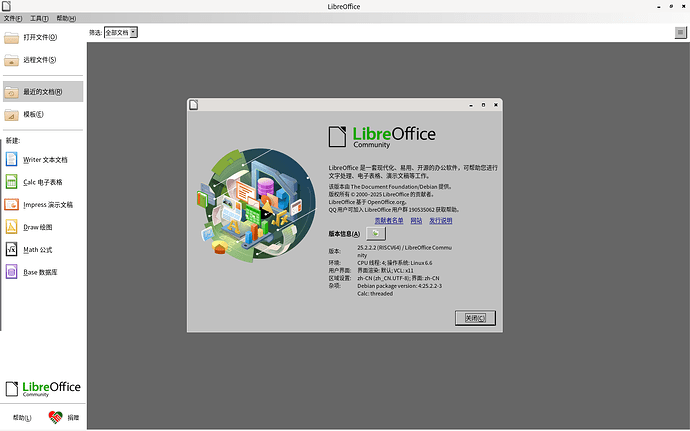Close the about dialog with its X button
Image resolution: width=690 pixels, height=431 pixels.
coord(495,105)
